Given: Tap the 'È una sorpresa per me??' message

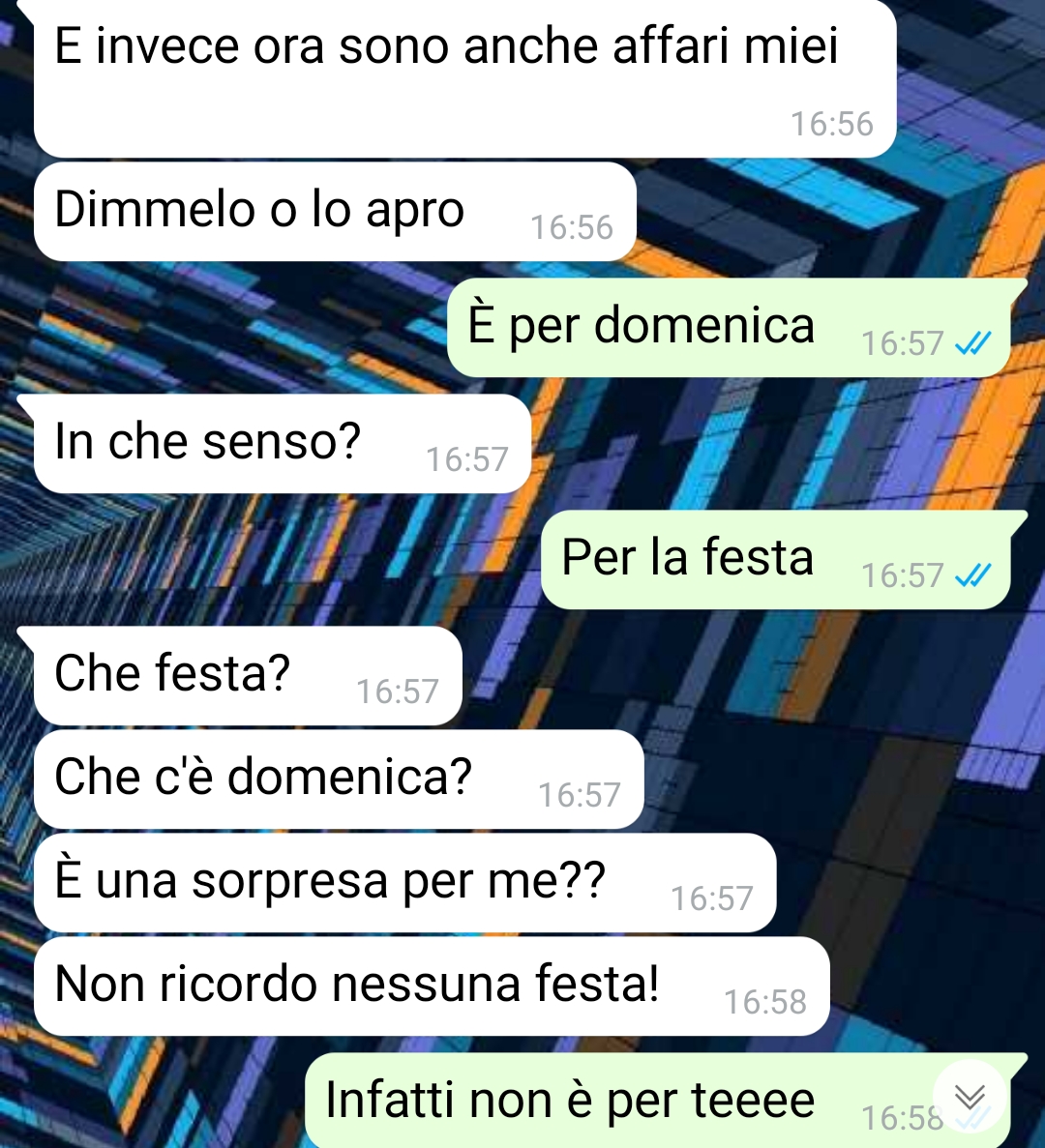Looking at the screenshot, I should click(x=405, y=883).
